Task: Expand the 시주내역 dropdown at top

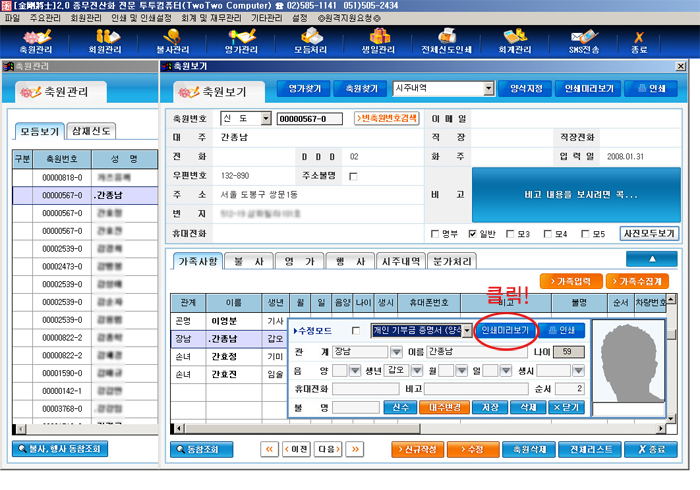Action: tap(489, 88)
